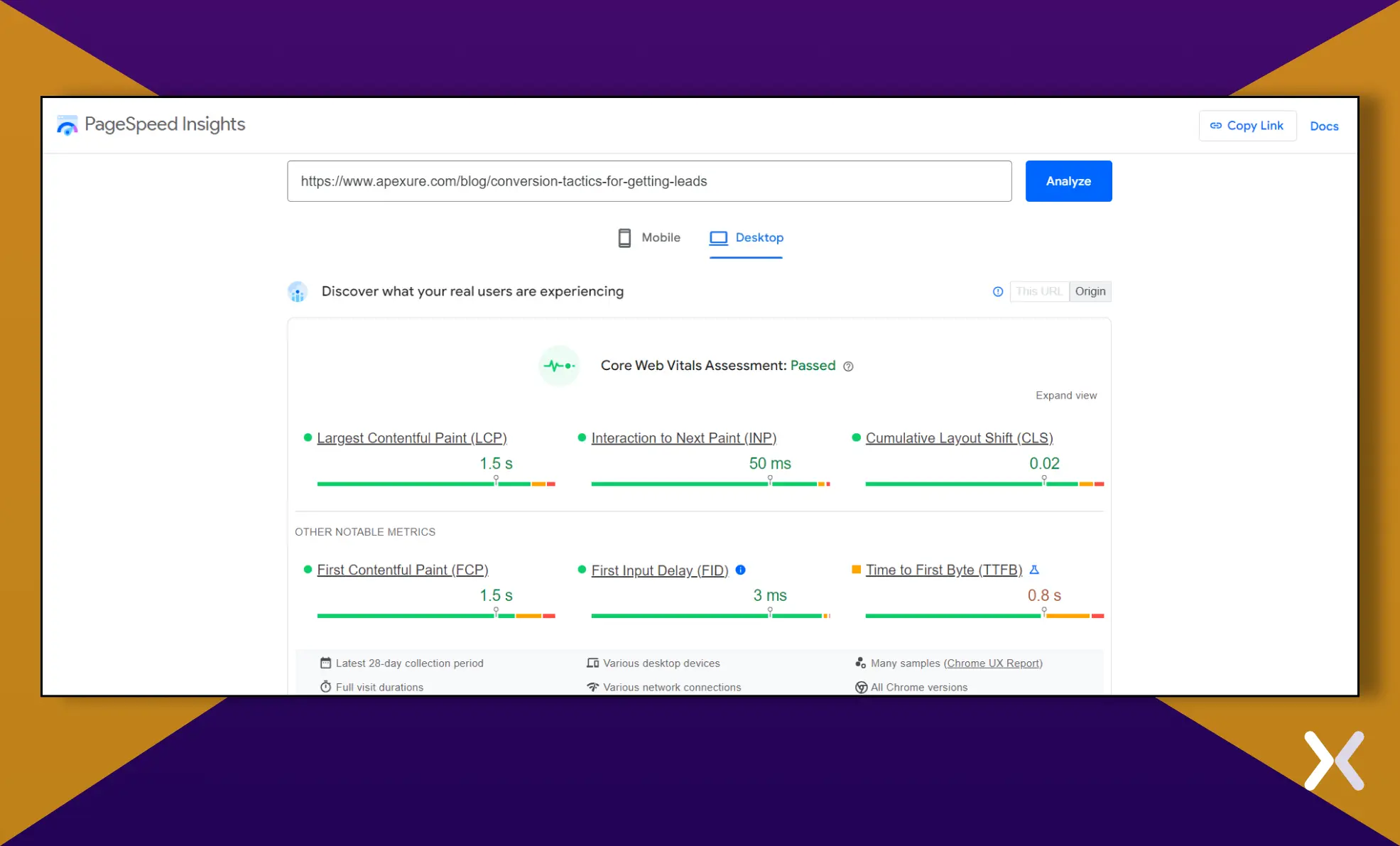Viewport: 1400px width, 846px height.
Task: Click the green Passed status text
Action: [813, 366]
